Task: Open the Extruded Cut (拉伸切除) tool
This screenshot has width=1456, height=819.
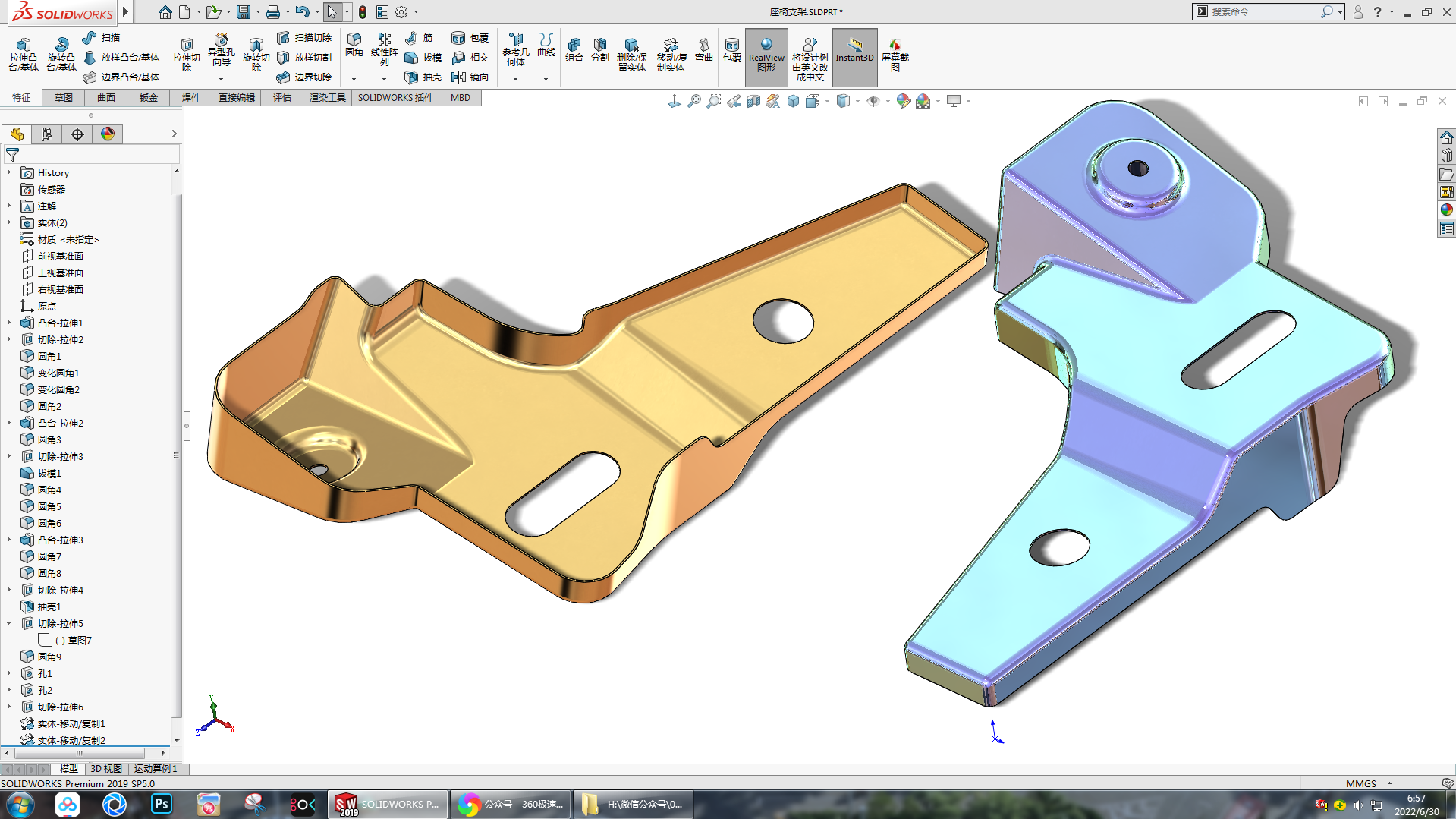Action: (x=187, y=55)
